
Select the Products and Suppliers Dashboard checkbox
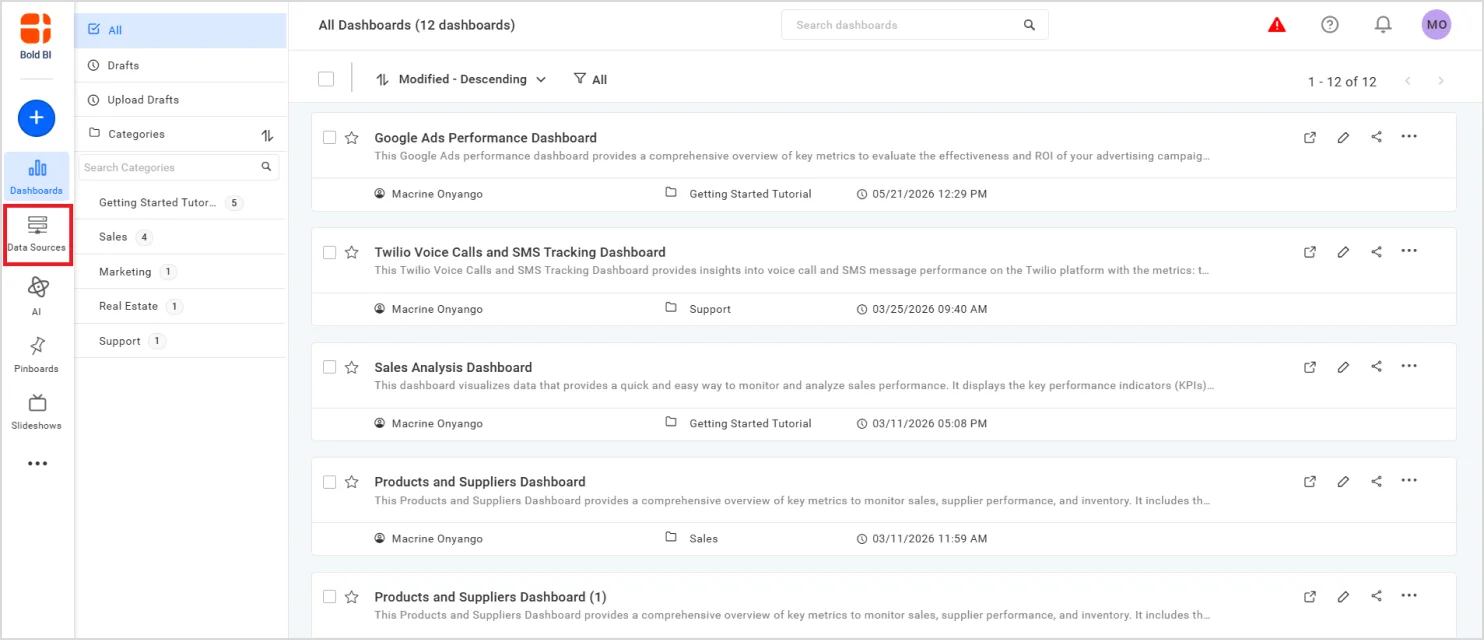(x=330, y=482)
